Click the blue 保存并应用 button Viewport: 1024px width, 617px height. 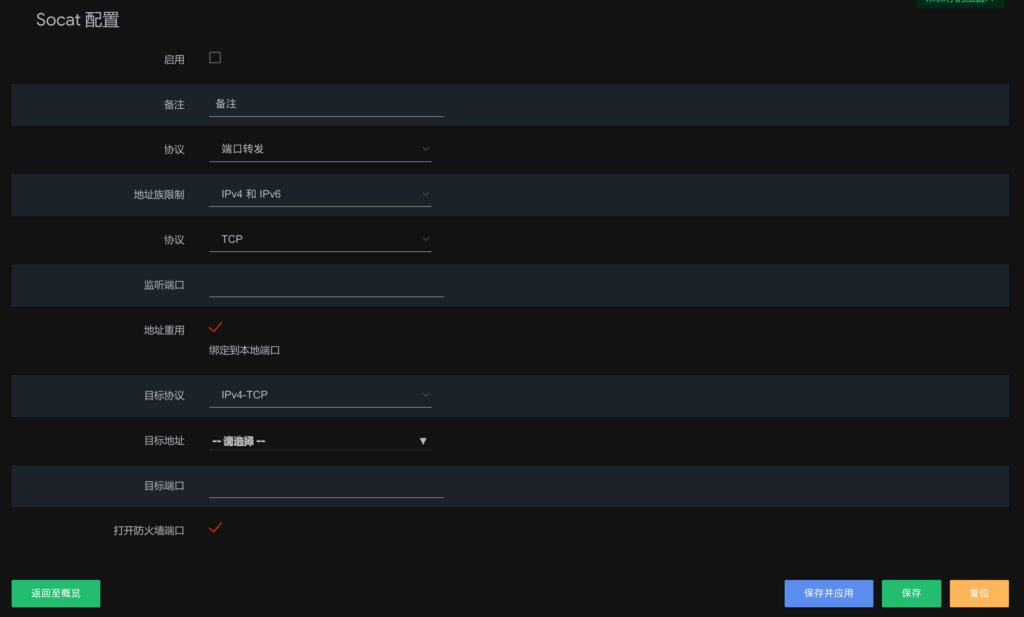[829, 593]
